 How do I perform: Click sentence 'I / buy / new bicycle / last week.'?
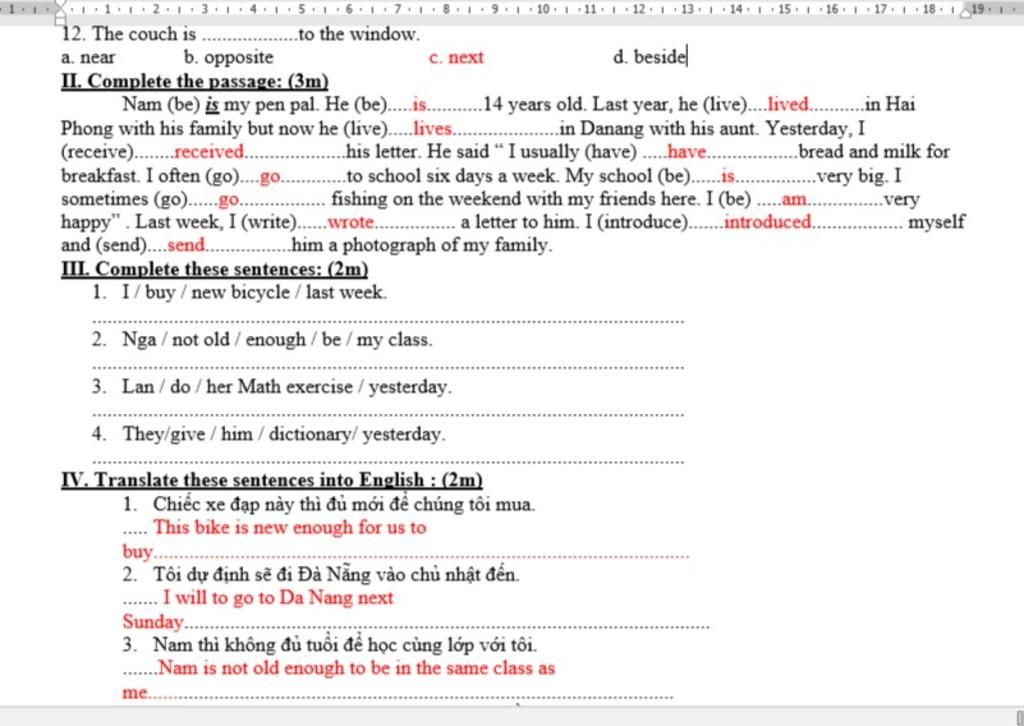click(254, 292)
